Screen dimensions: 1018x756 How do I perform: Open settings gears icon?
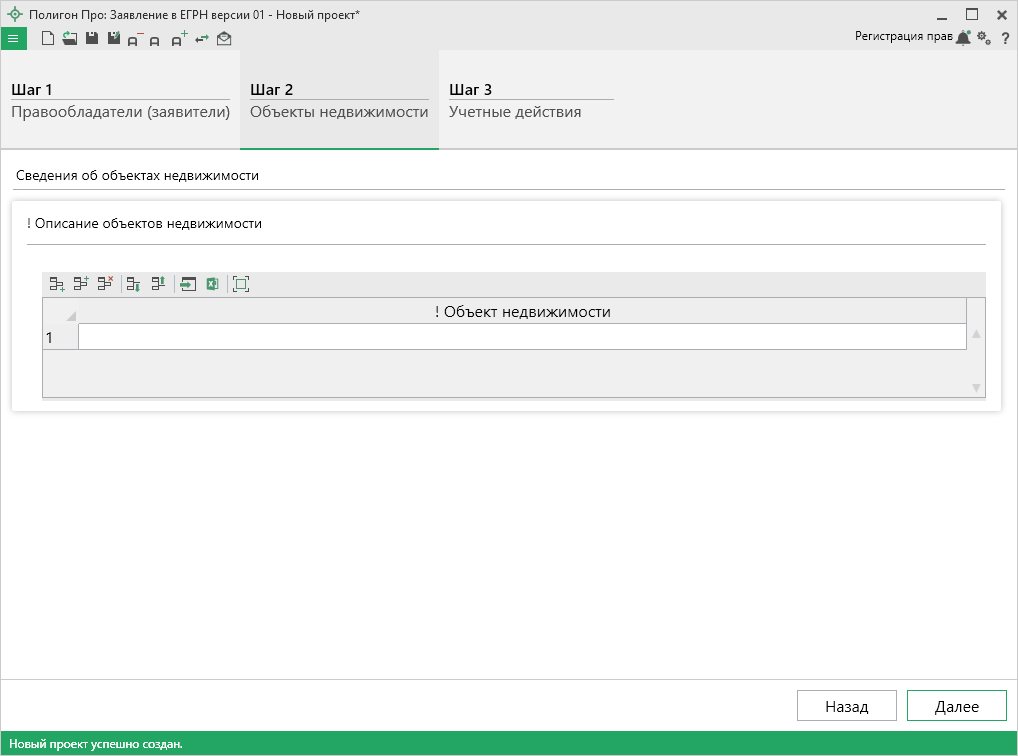[984, 38]
